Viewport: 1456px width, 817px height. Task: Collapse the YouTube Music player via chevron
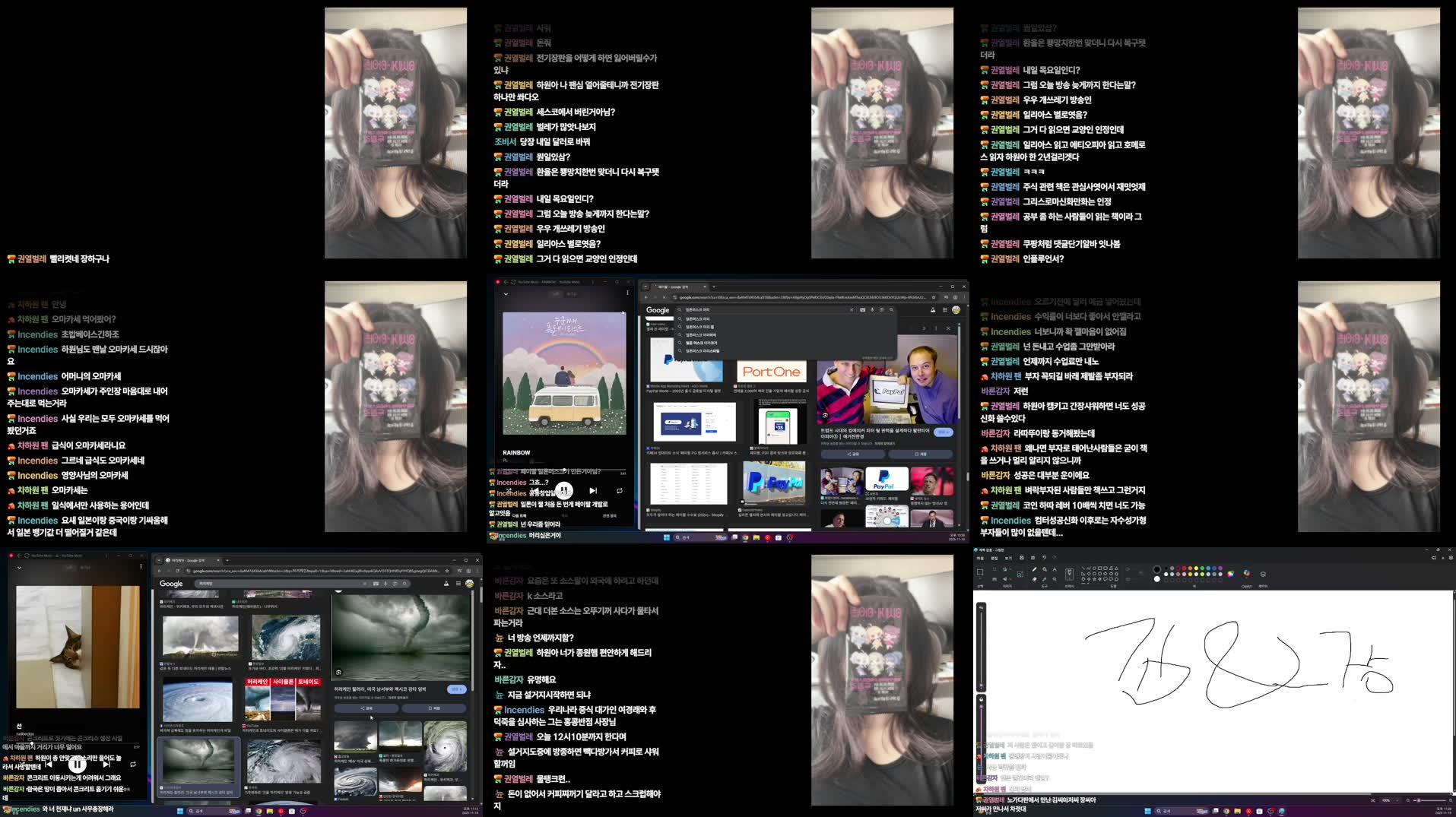pos(506,293)
